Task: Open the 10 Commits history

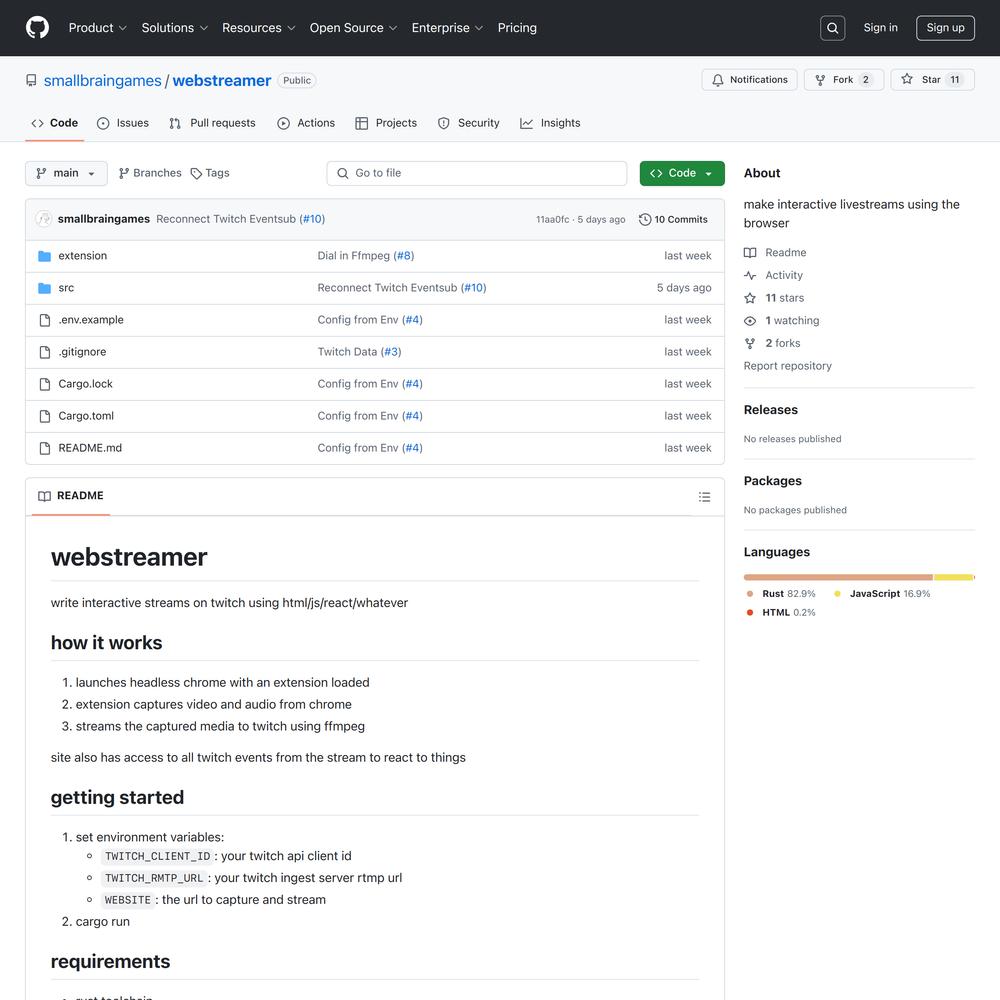Action: [x=673, y=219]
